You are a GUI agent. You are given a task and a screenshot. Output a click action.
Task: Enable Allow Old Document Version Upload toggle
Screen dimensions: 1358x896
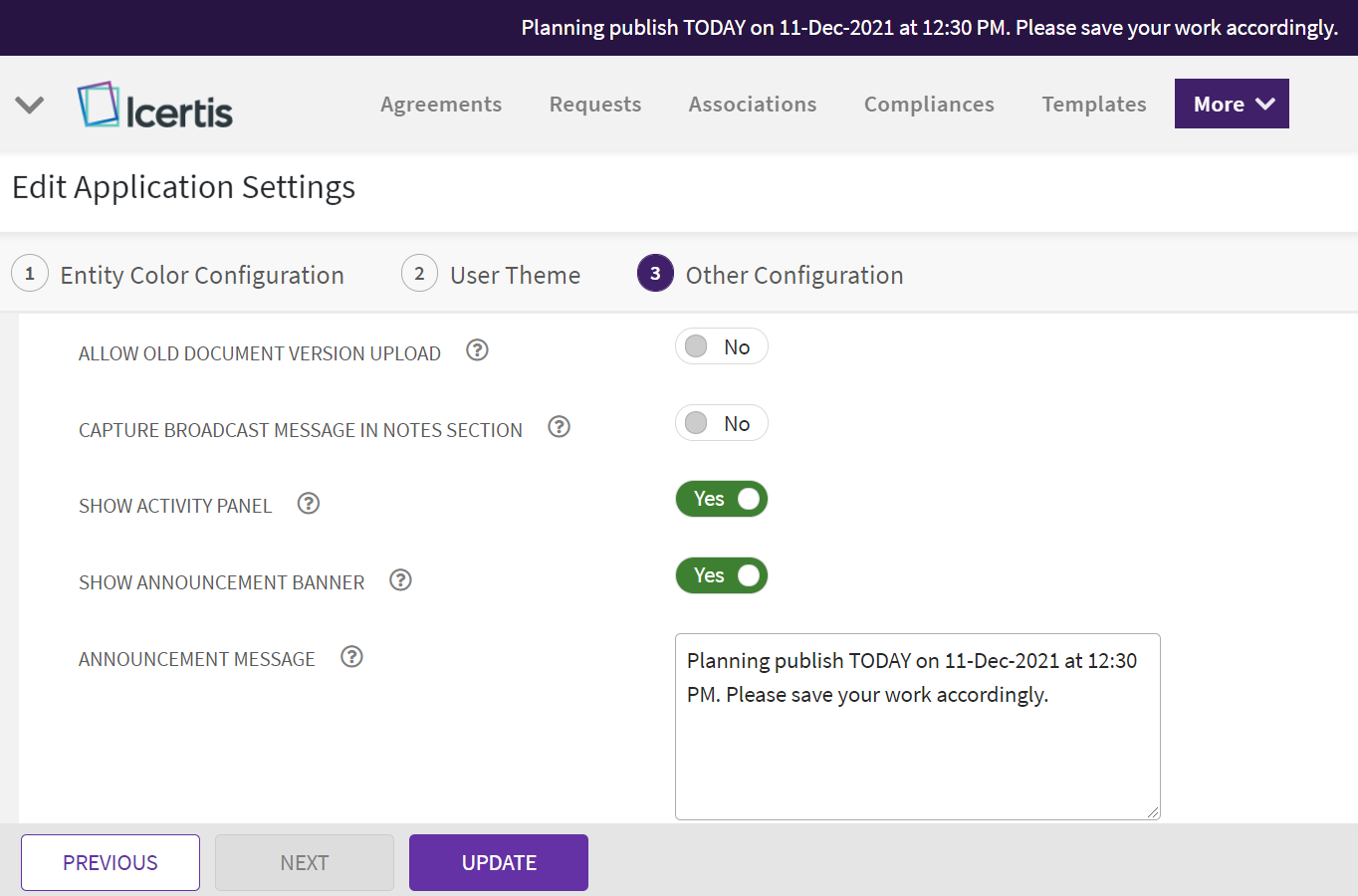pyautogui.click(x=721, y=346)
